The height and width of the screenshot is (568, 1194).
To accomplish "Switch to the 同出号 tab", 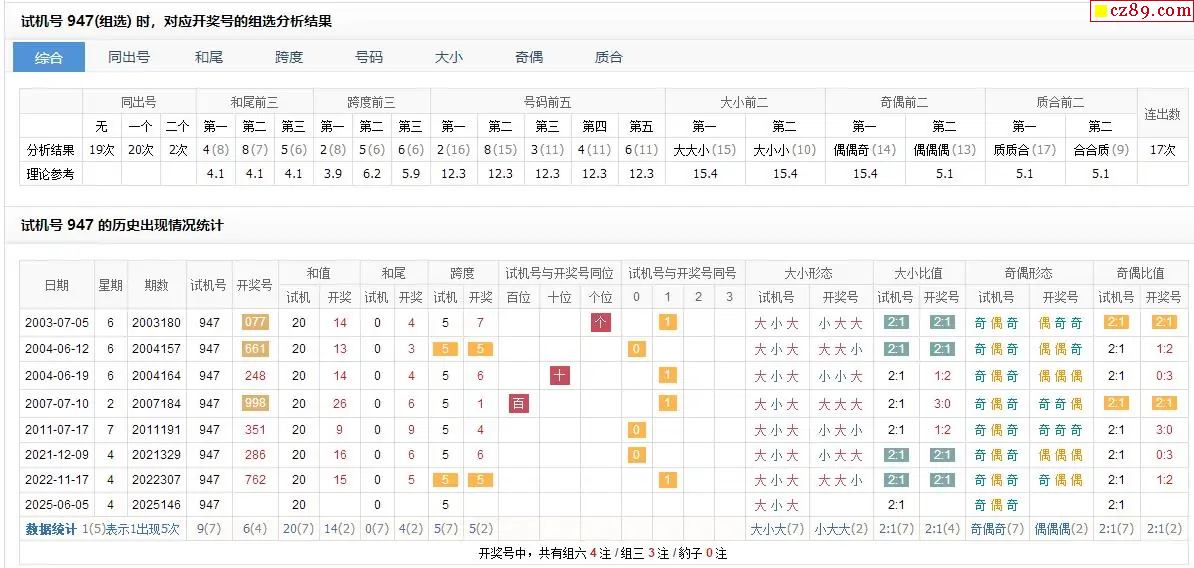I will coord(129,57).
